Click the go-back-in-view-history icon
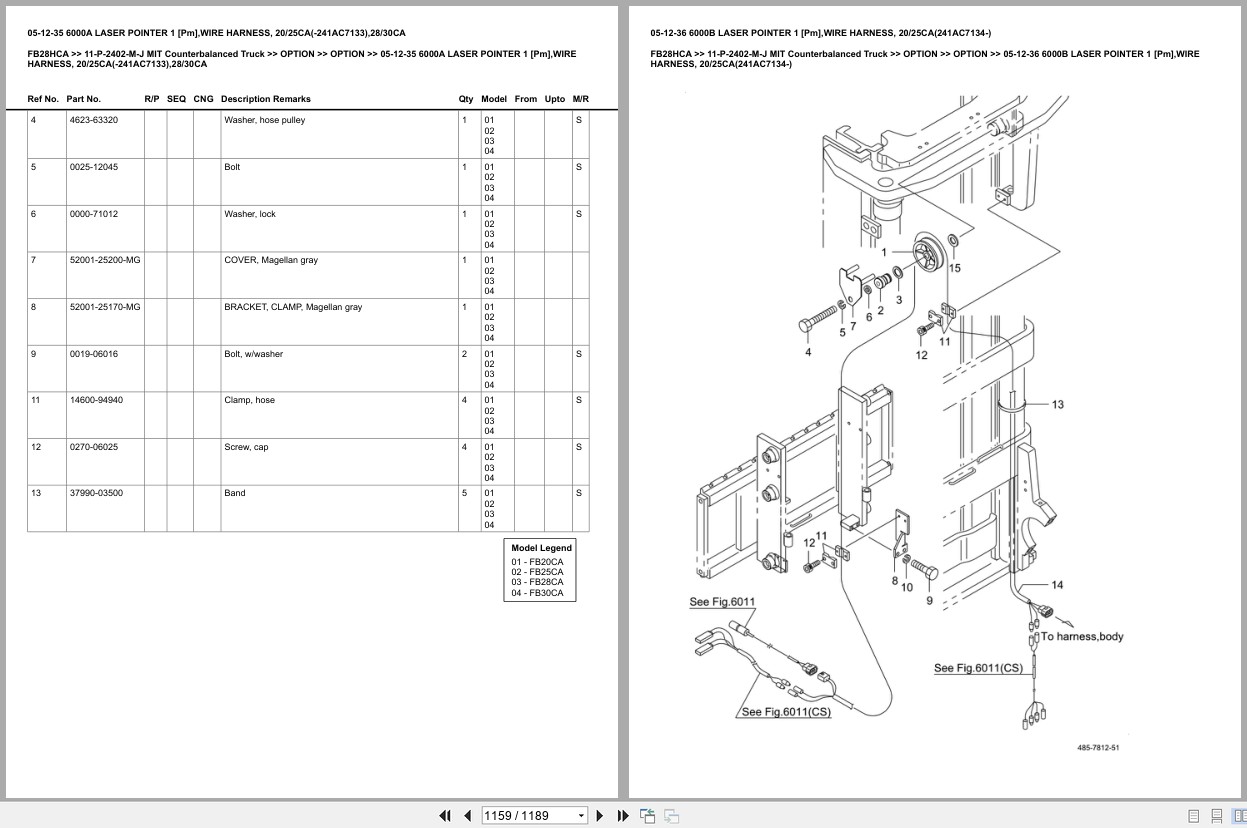 [x=647, y=816]
